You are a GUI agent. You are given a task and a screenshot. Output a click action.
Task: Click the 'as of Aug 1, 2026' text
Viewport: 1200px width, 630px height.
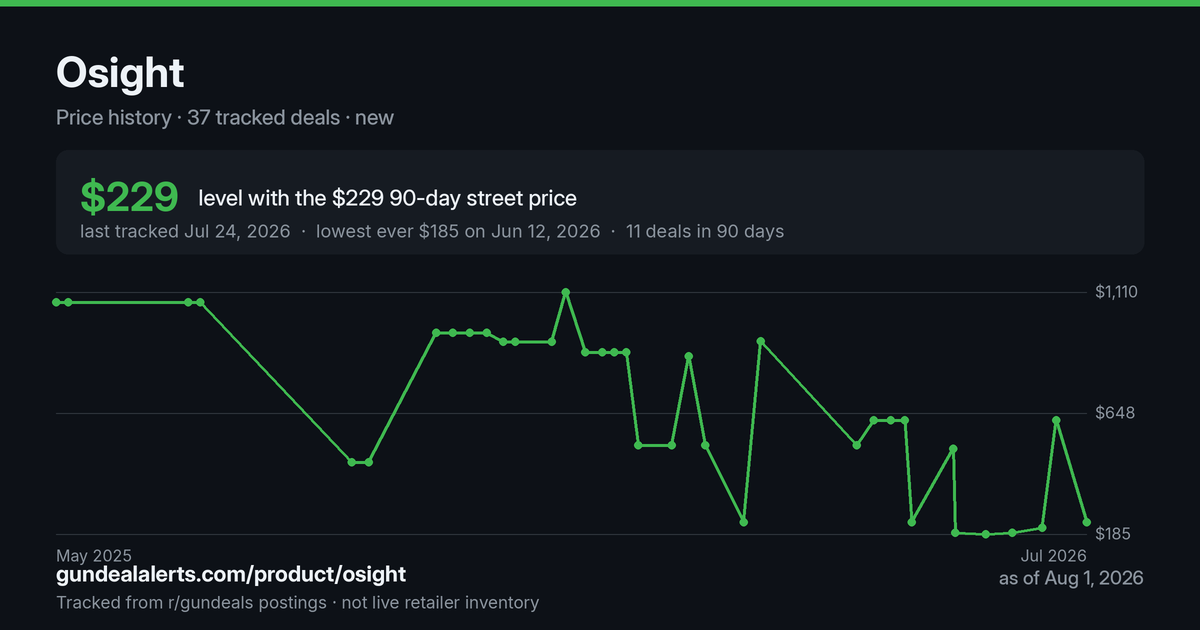tap(1071, 578)
